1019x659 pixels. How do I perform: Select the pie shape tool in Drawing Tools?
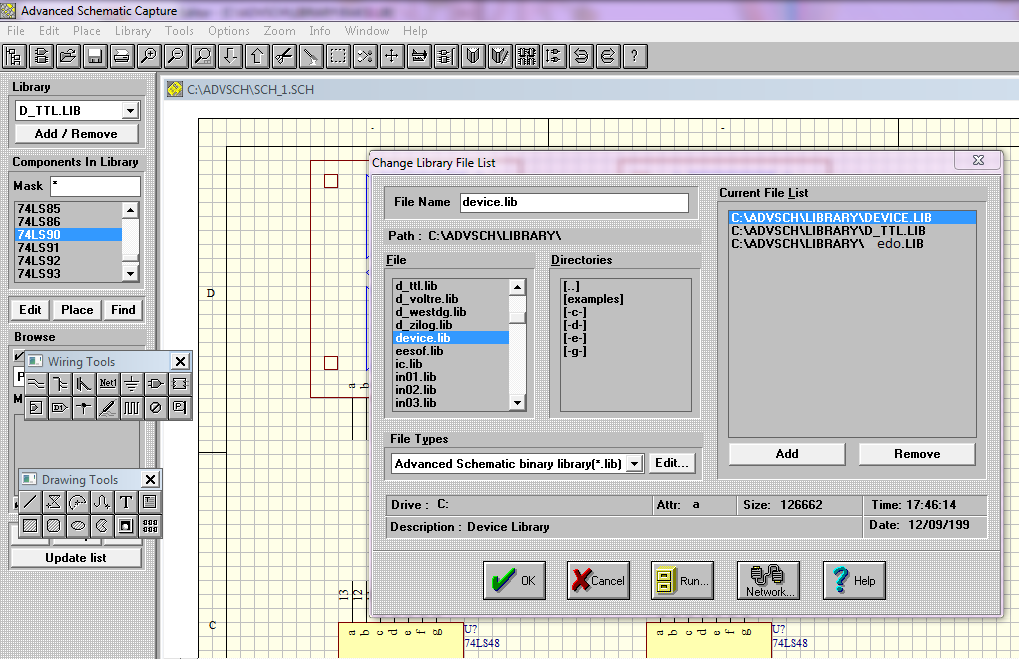pyautogui.click(x=101, y=526)
